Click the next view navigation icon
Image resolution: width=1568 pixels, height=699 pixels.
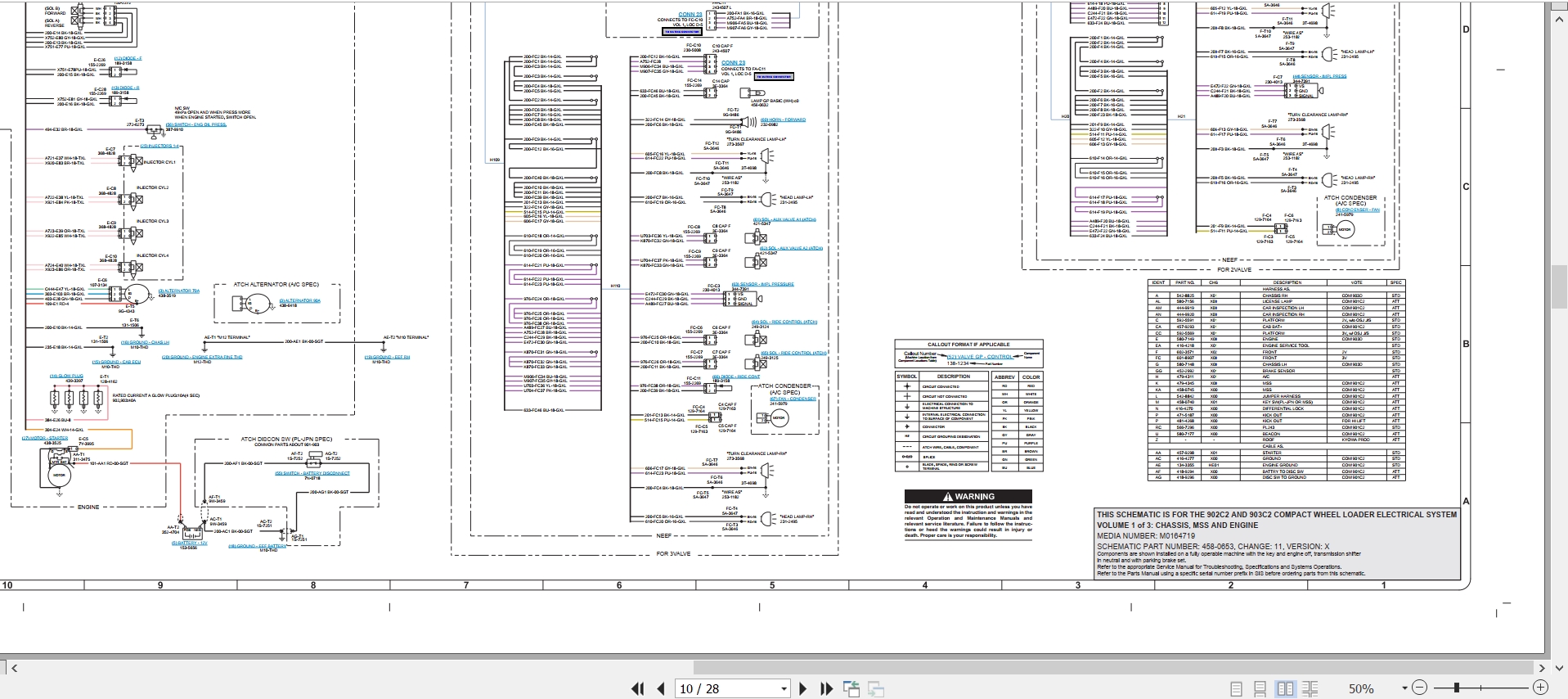pyautogui.click(x=876, y=689)
